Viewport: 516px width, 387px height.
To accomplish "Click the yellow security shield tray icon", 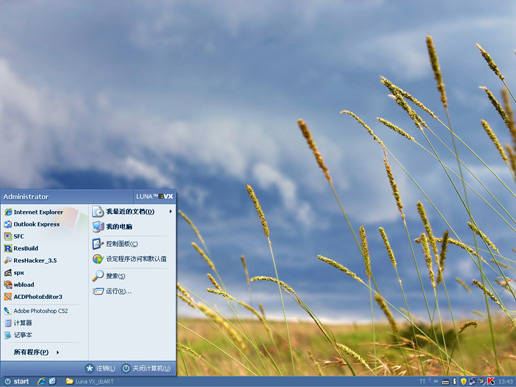I will [463, 381].
